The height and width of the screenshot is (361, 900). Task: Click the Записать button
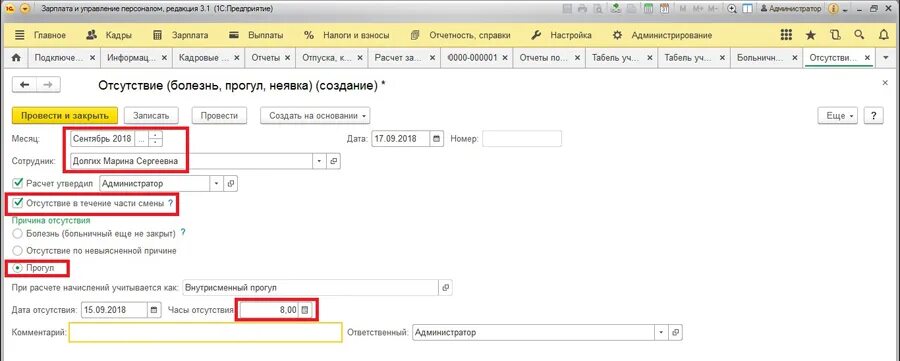tap(152, 115)
